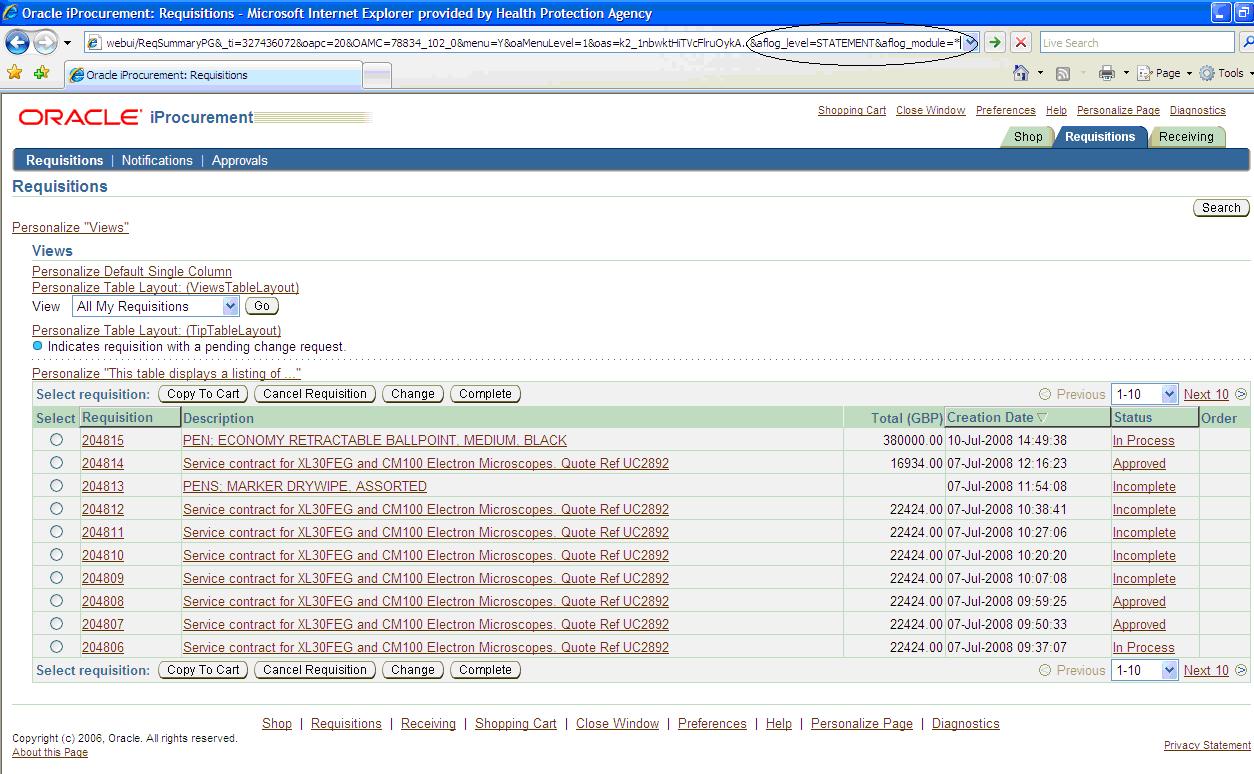This screenshot has height=774, width=1254.
Task: Select radio button for requisition 204810
Action: click(56, 555)
